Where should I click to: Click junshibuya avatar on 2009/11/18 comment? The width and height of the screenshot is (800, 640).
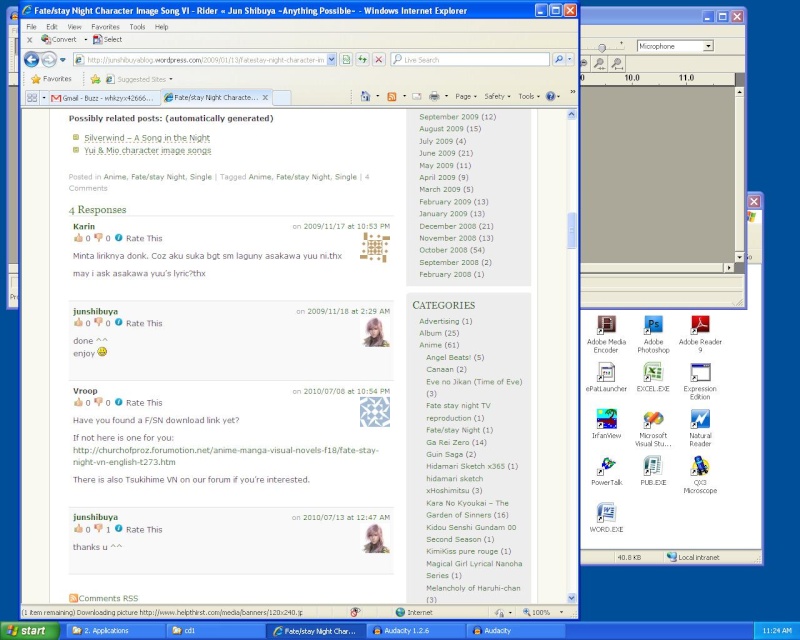tap(376, 332)
